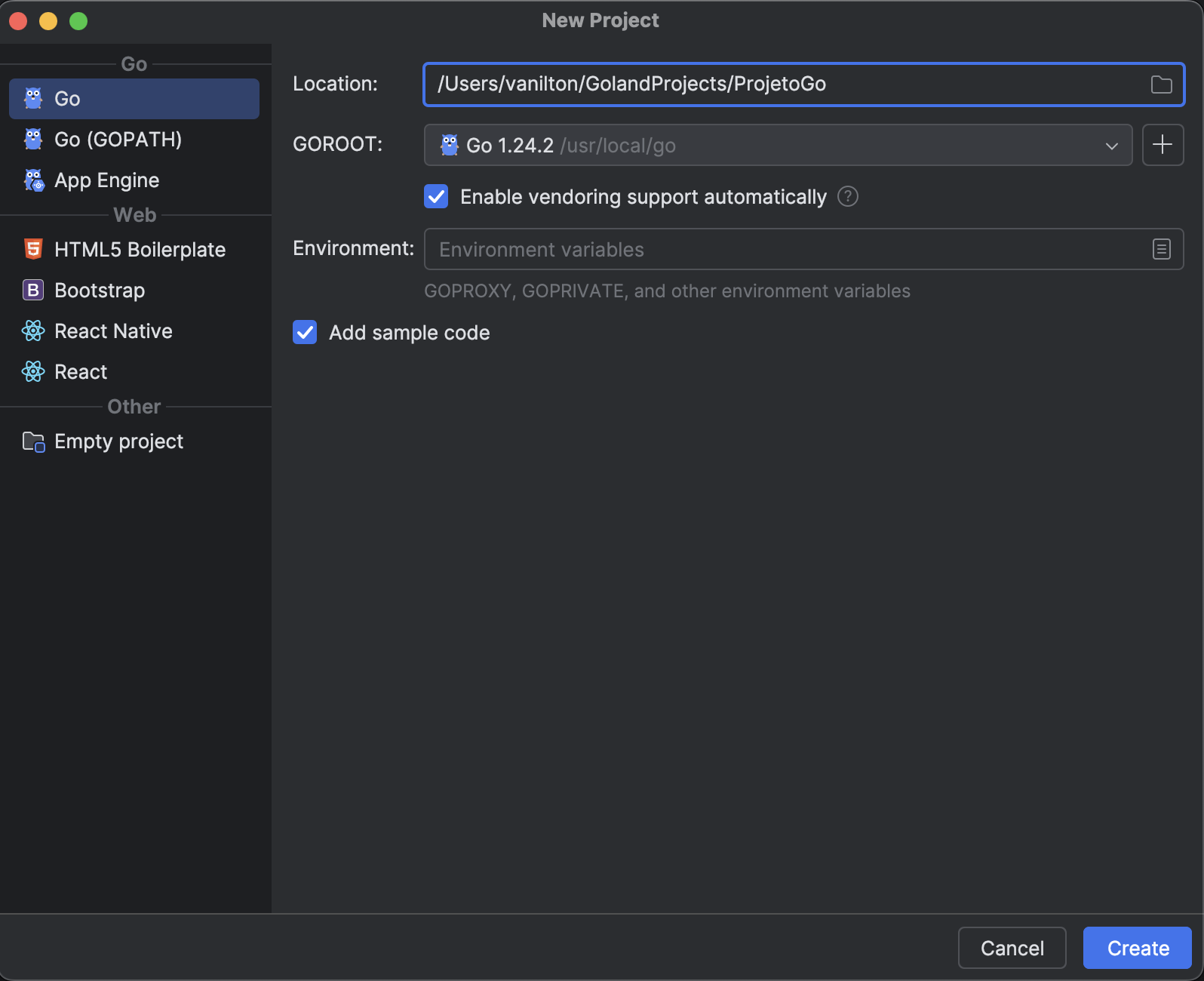Viewport: 1204px width, 981px height.
Task: Select the 'React' template row
Action: (134, 372)
